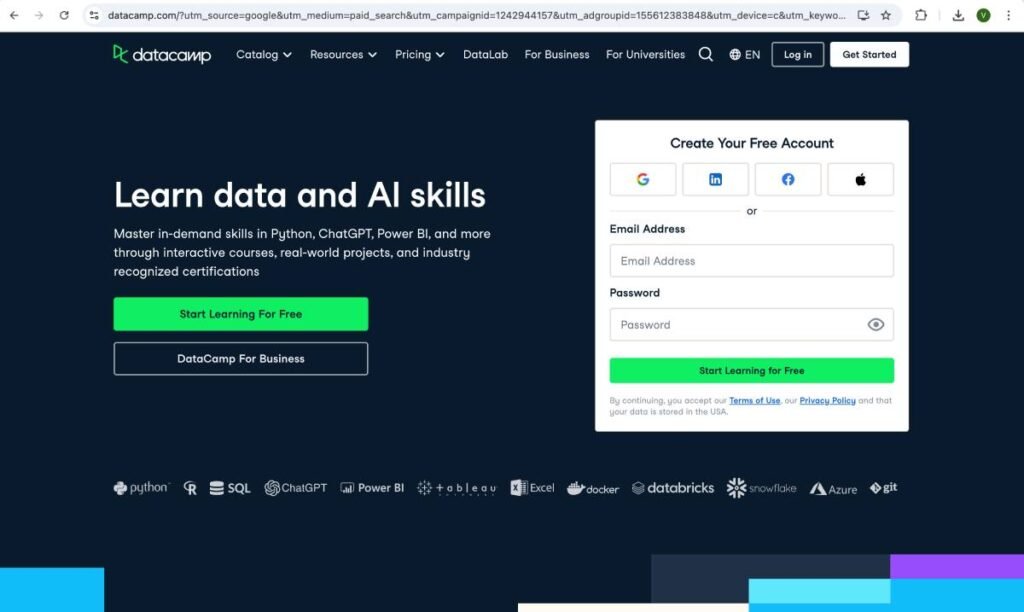Click the Python technology logo
Image resolution: width=1024 pixels, height=612 pixels.
(141, 488)
